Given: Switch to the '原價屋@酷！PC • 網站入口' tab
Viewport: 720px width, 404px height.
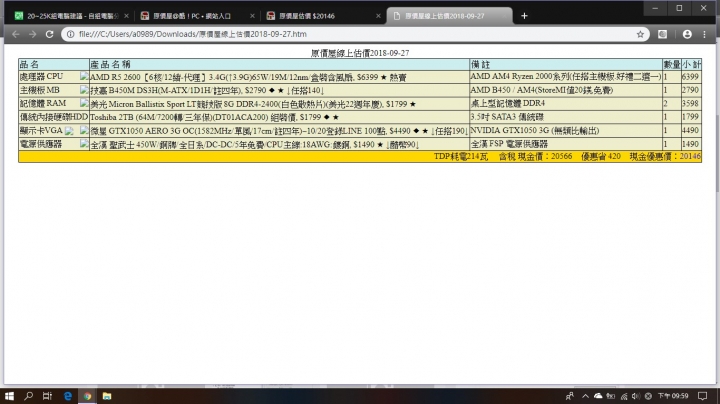Looking at the screenshot, I should (197, 16).
